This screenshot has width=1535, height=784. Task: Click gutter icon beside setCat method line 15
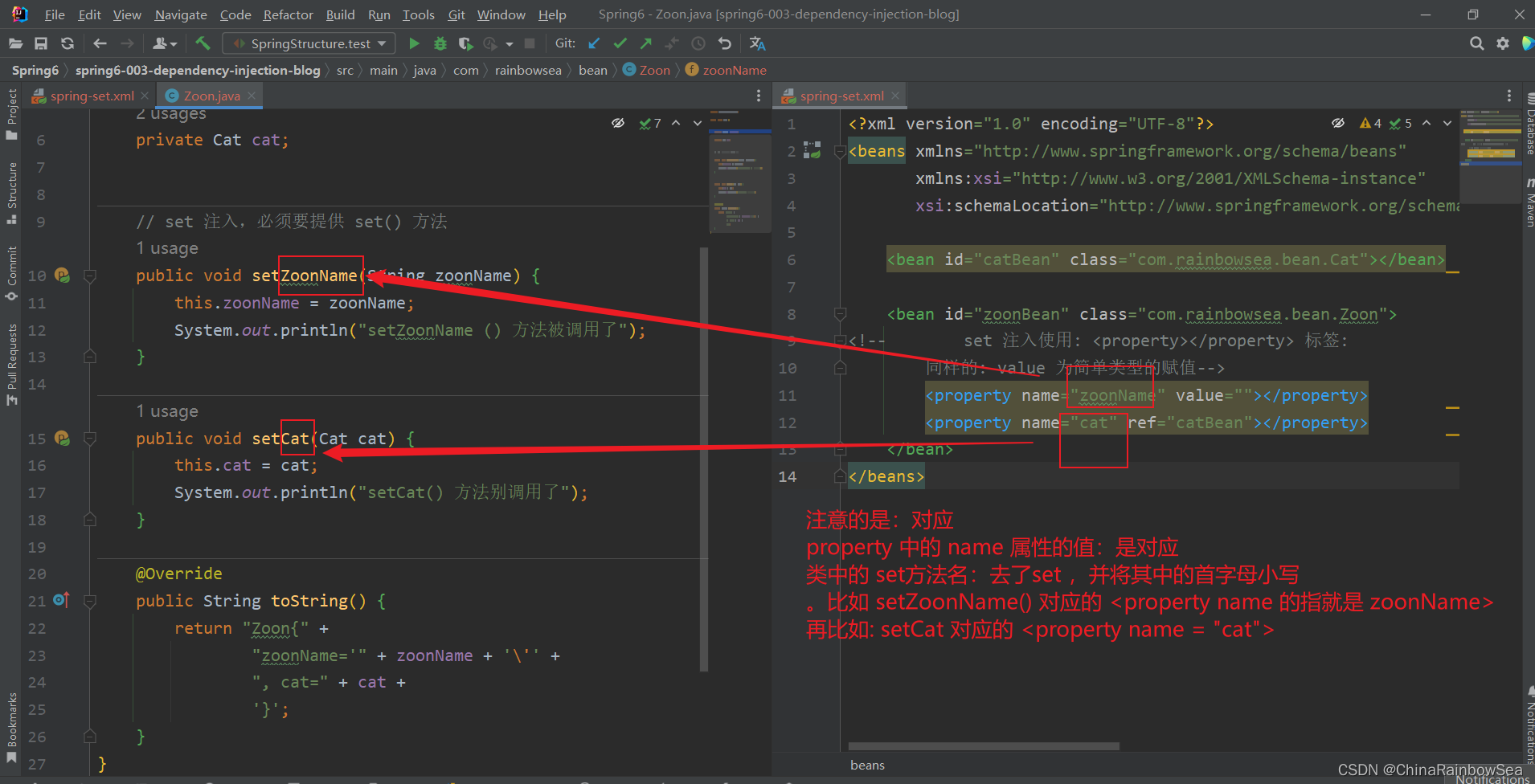pos(62,439)
